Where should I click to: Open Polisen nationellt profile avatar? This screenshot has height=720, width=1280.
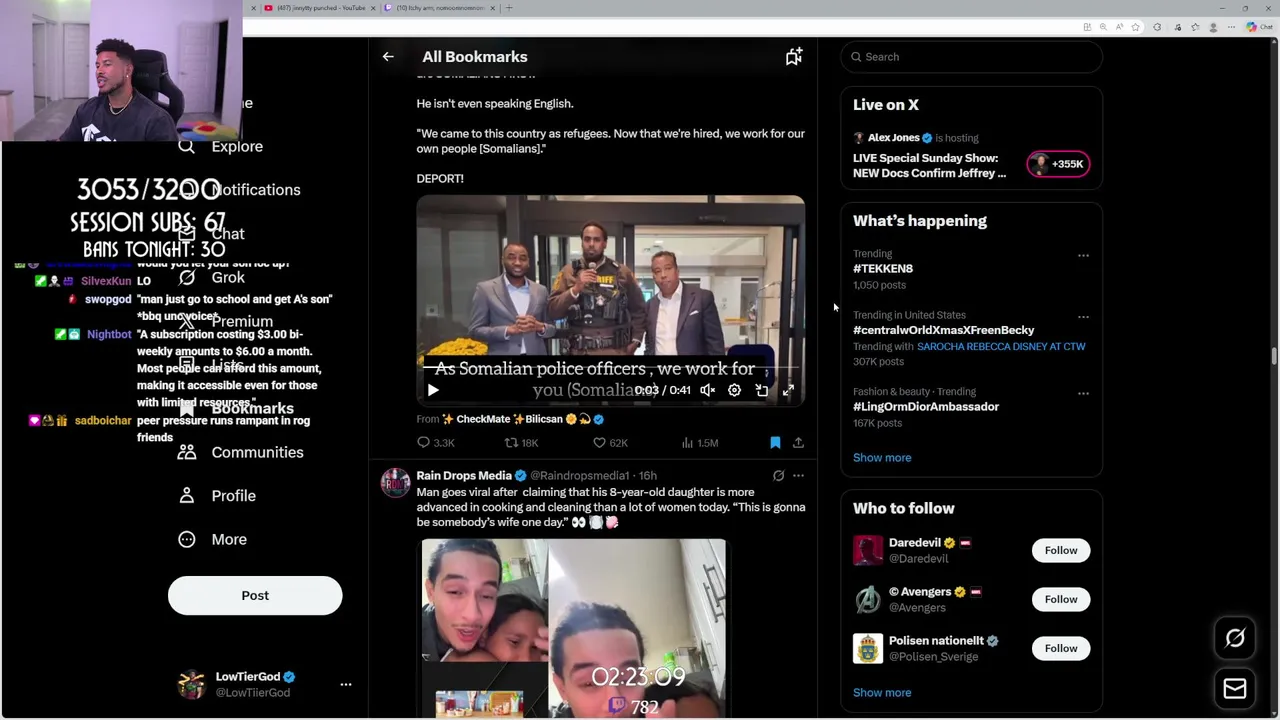pos(868,649)
